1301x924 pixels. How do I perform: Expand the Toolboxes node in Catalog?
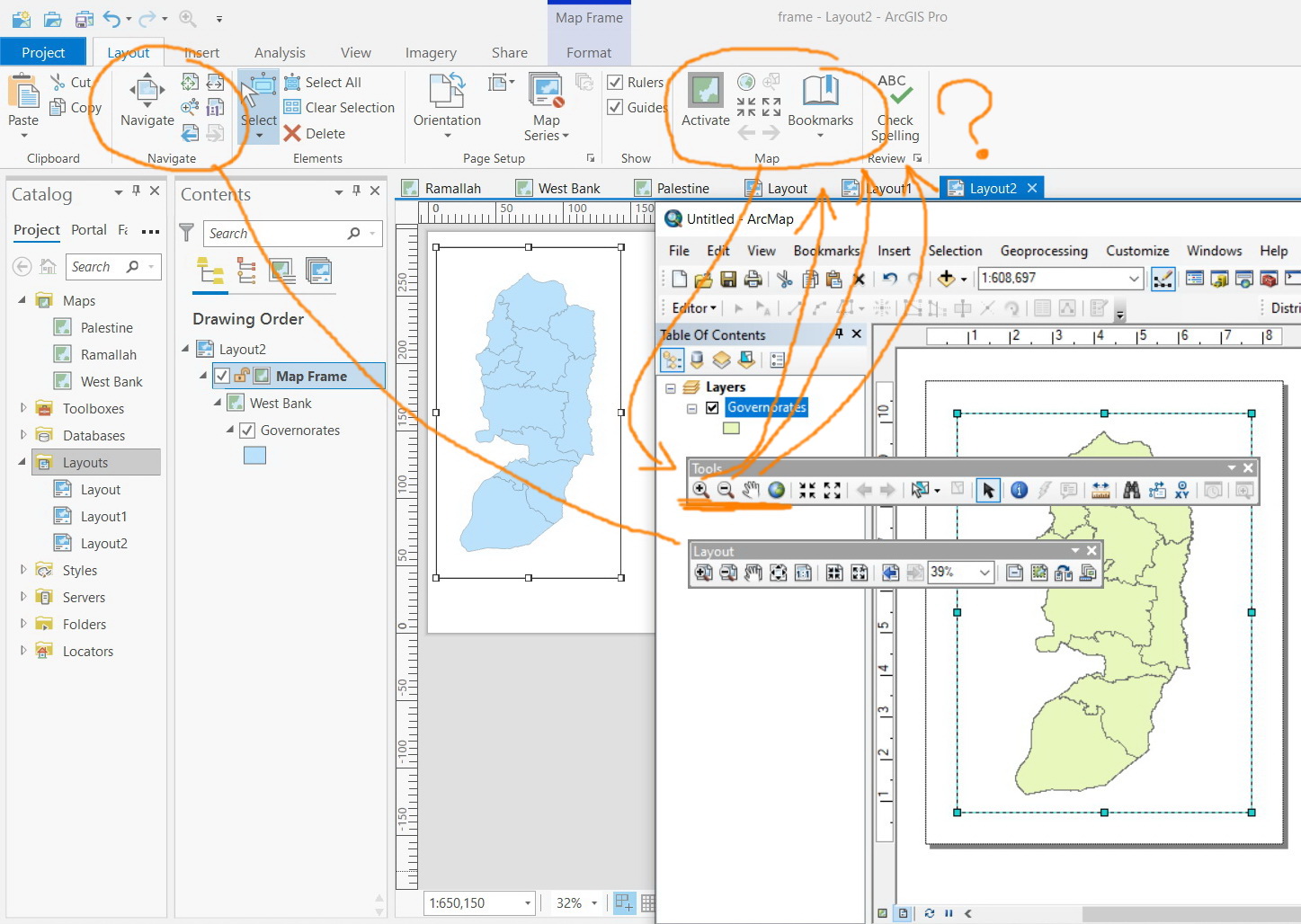tap(22, 408)
